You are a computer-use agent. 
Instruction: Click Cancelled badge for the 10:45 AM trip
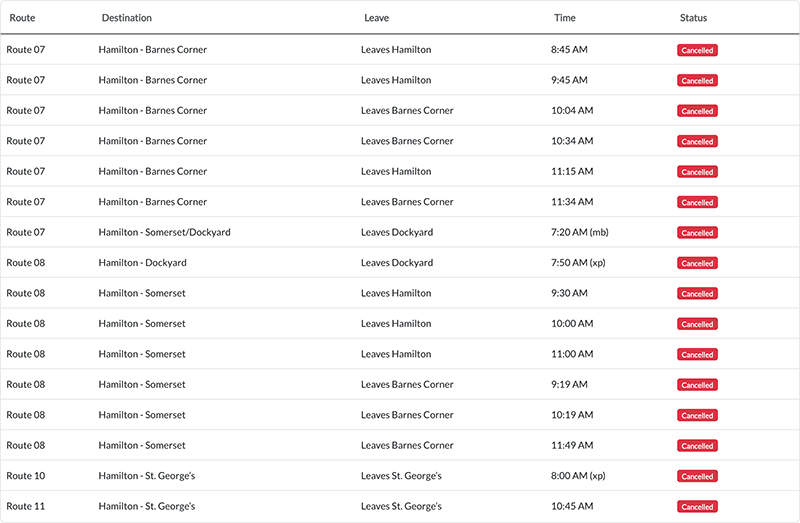pyautogui.click(x=697, y=507)
